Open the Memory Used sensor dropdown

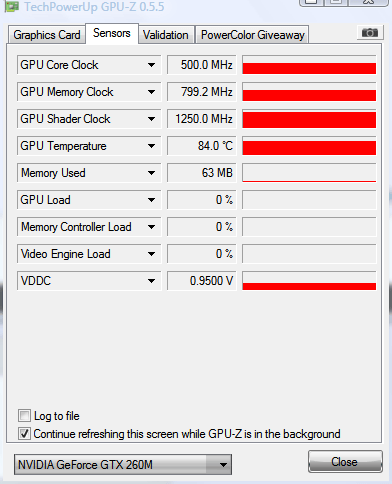pos(151,173)
